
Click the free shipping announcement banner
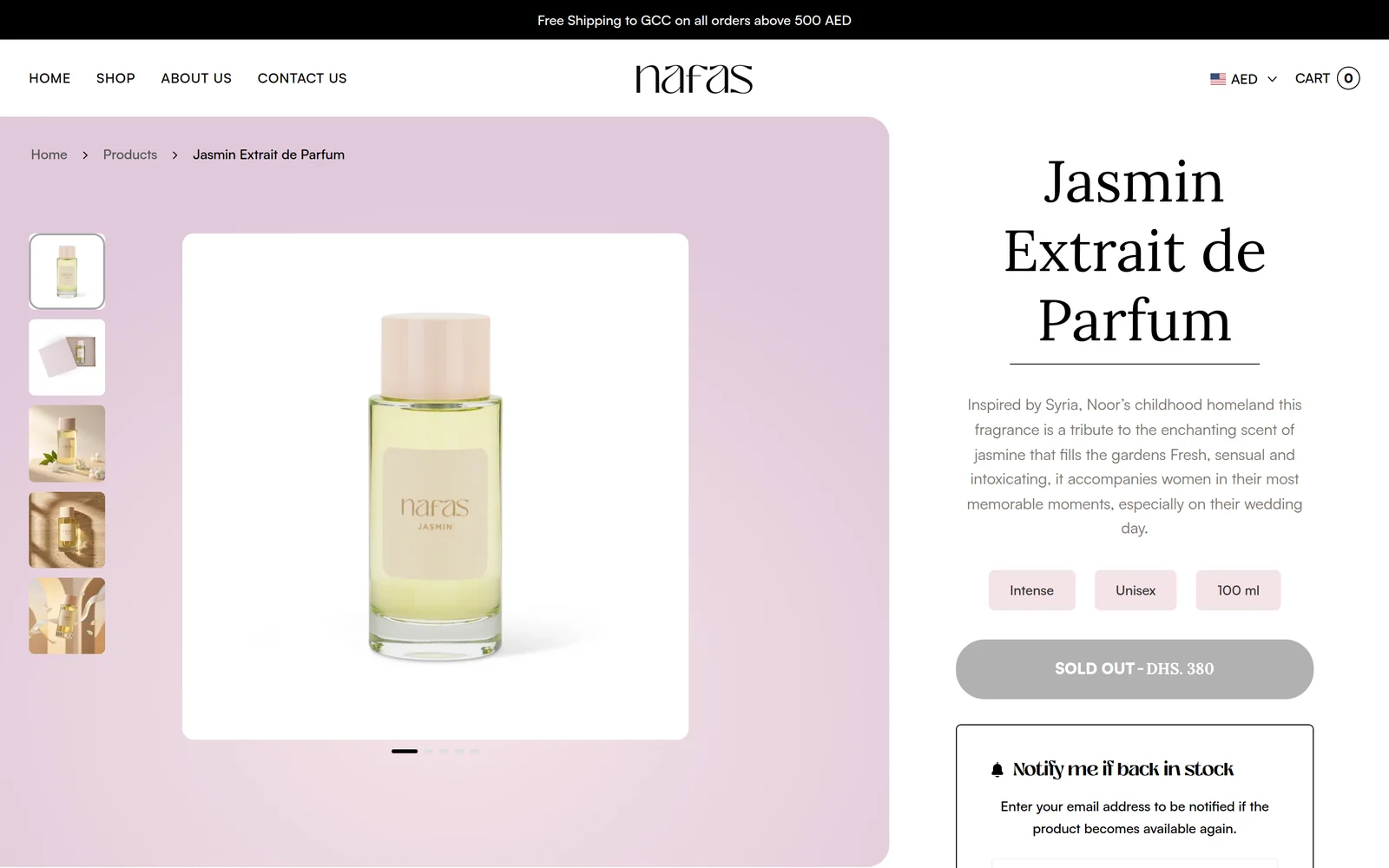[x=694, y=20]
